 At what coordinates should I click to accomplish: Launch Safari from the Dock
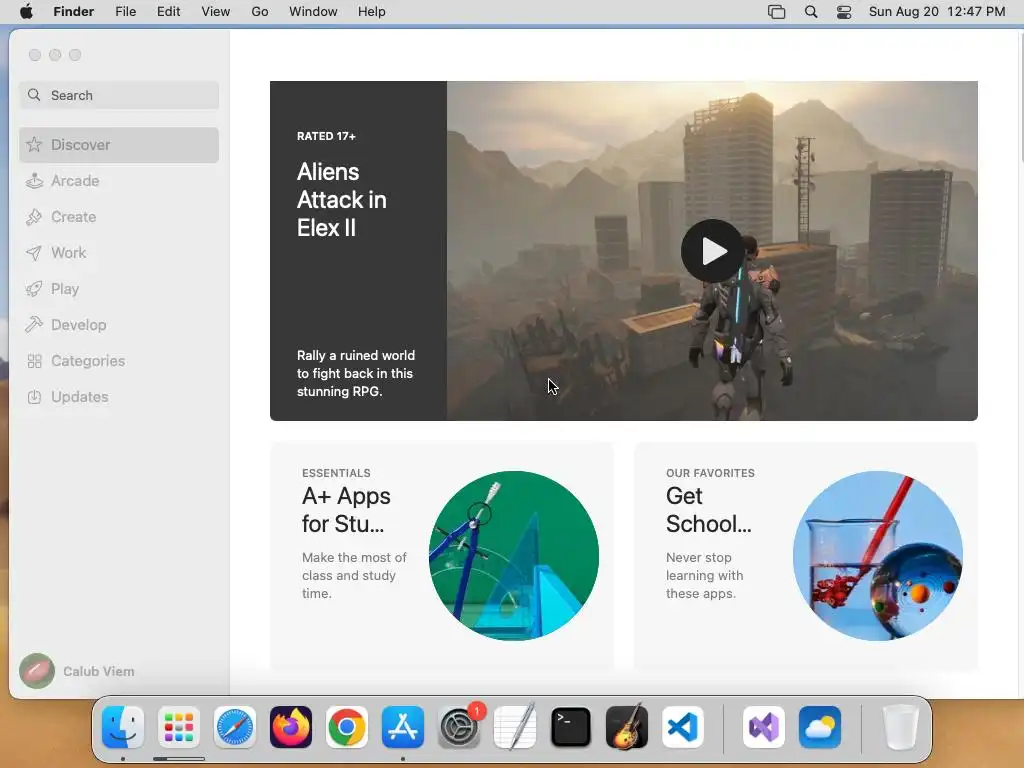(x=234, y=727)
